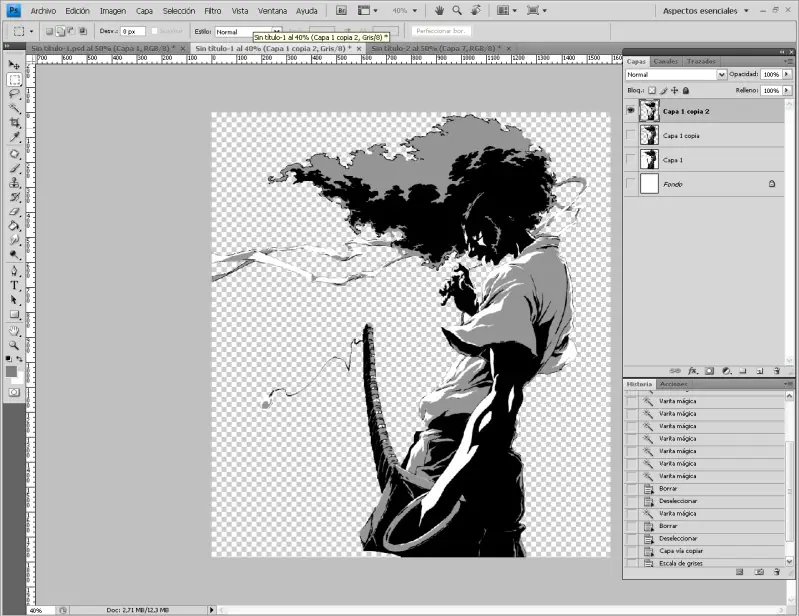The height and width of the screenshot is (616, 799).
Task: Create a new layer in Capas panel
Action: tap(759, 371)
